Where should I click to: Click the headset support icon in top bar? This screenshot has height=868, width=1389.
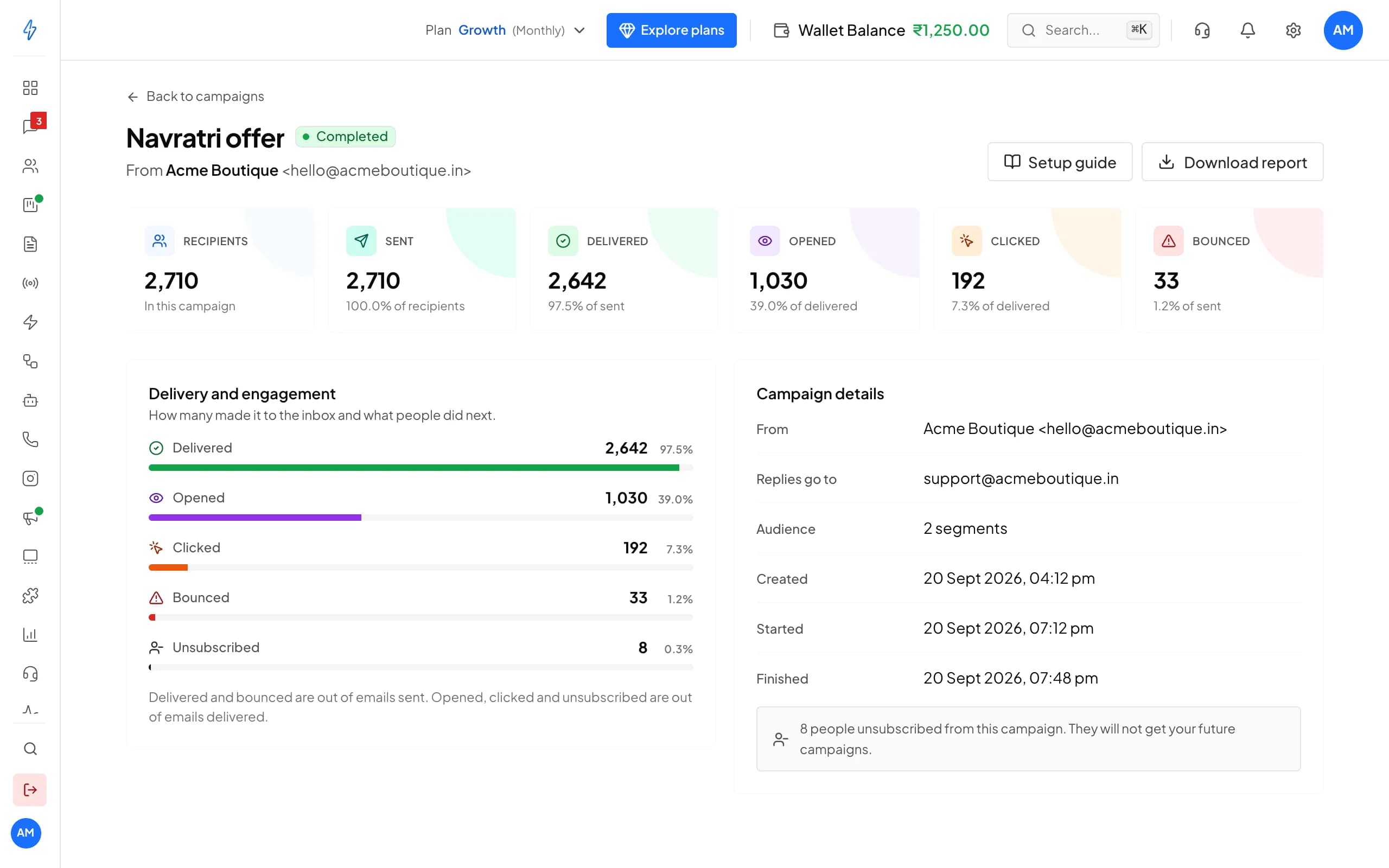1202,30
